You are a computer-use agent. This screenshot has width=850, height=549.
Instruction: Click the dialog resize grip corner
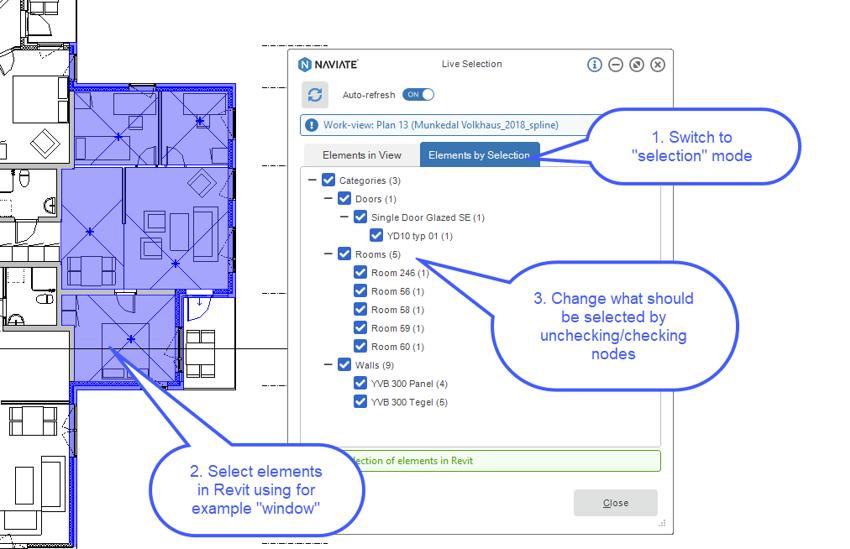pyautogui.click(x=662, y=523)
